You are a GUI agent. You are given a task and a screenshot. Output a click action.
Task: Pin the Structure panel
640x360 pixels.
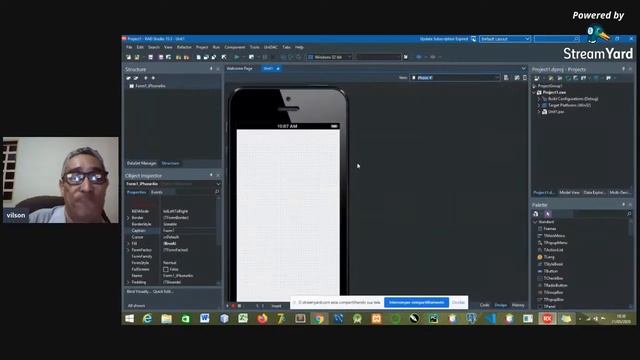pyautogui.click(x=211, y=69)
